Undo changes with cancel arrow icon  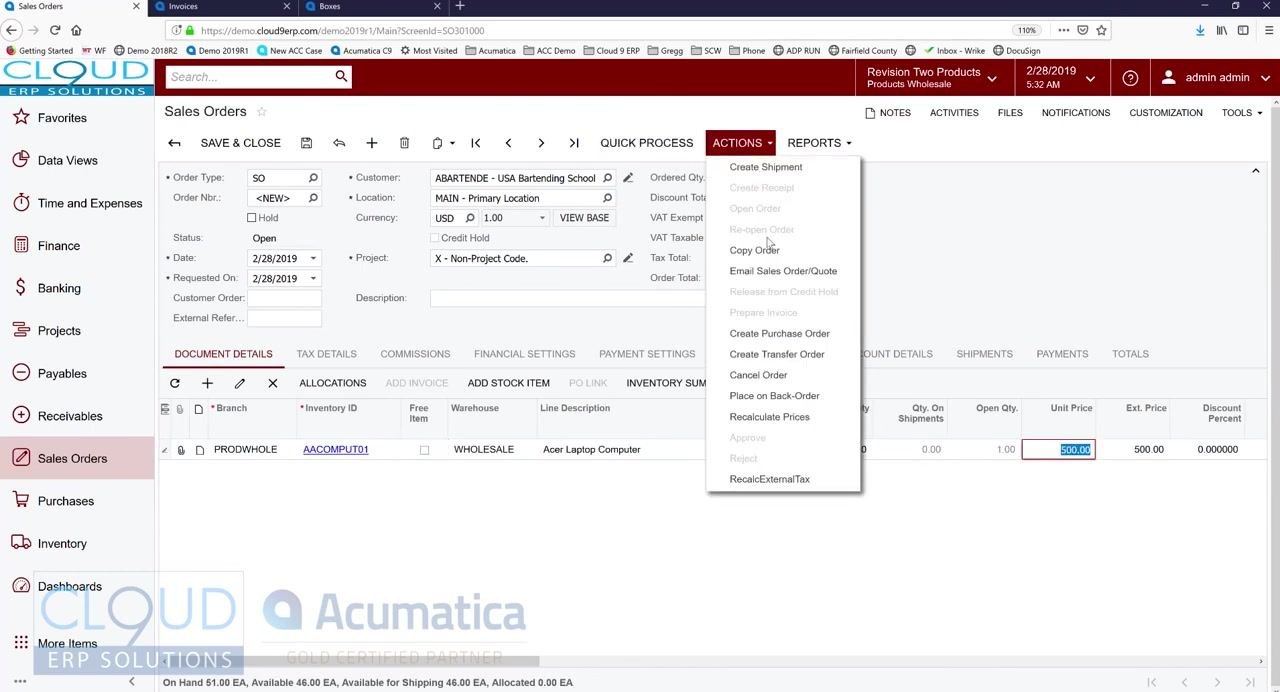(339, 143)
